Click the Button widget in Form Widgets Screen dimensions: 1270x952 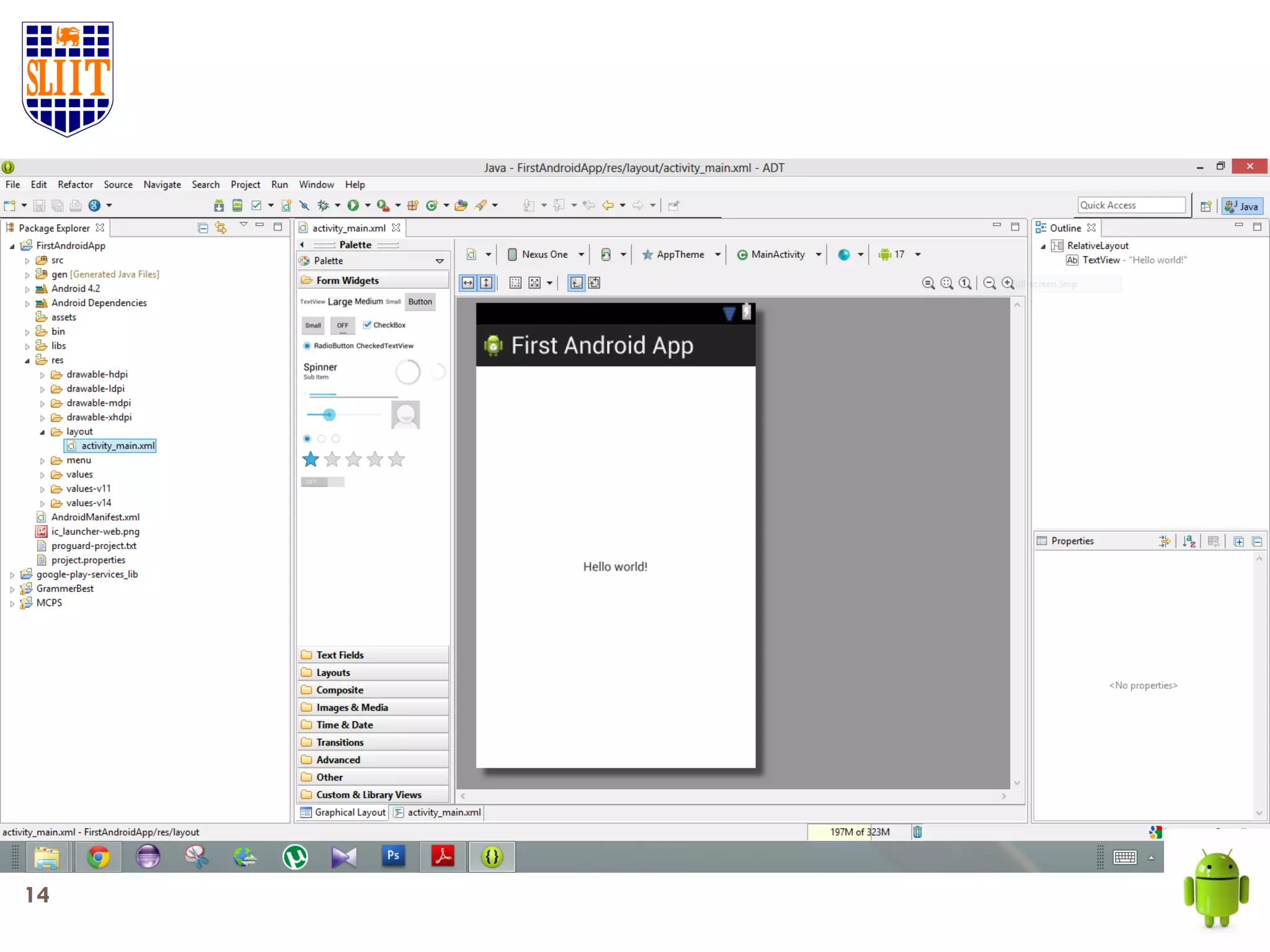(x=420, y=302)
